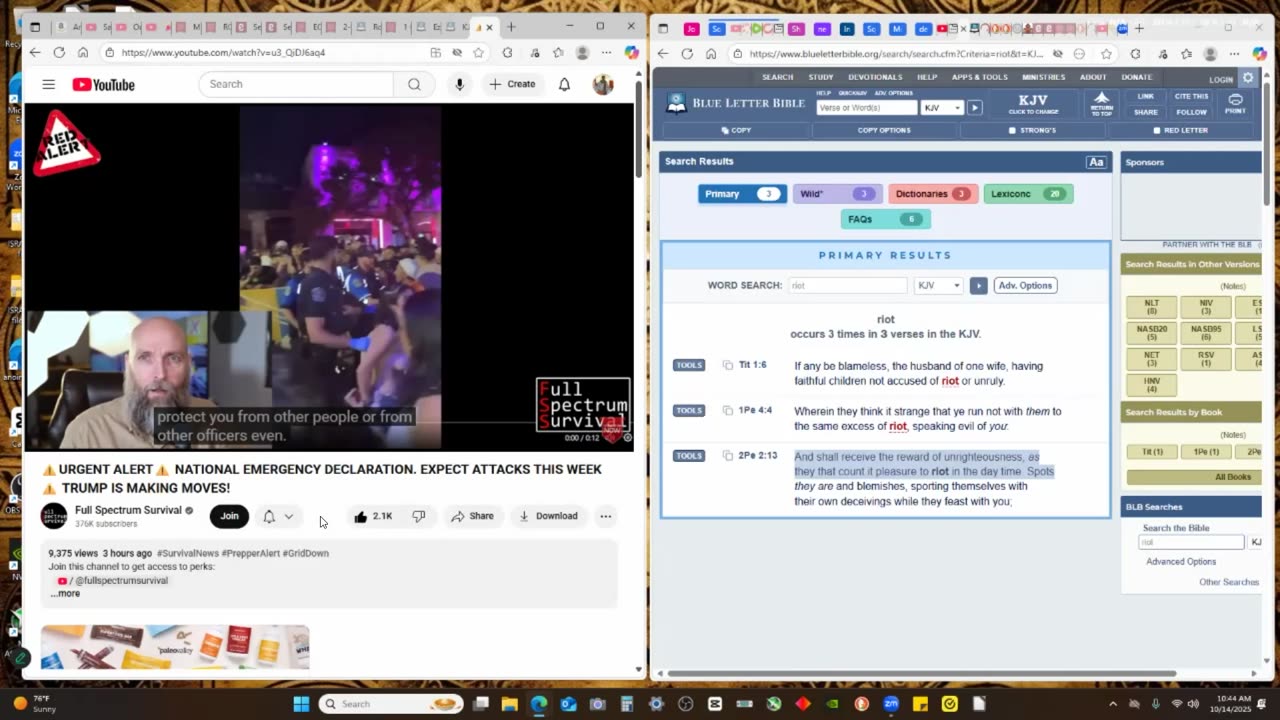The height and width of the screenshot is (720, 1280).
Task: Click the YouTube page vertical scrollbar
Action: [640, 130]
